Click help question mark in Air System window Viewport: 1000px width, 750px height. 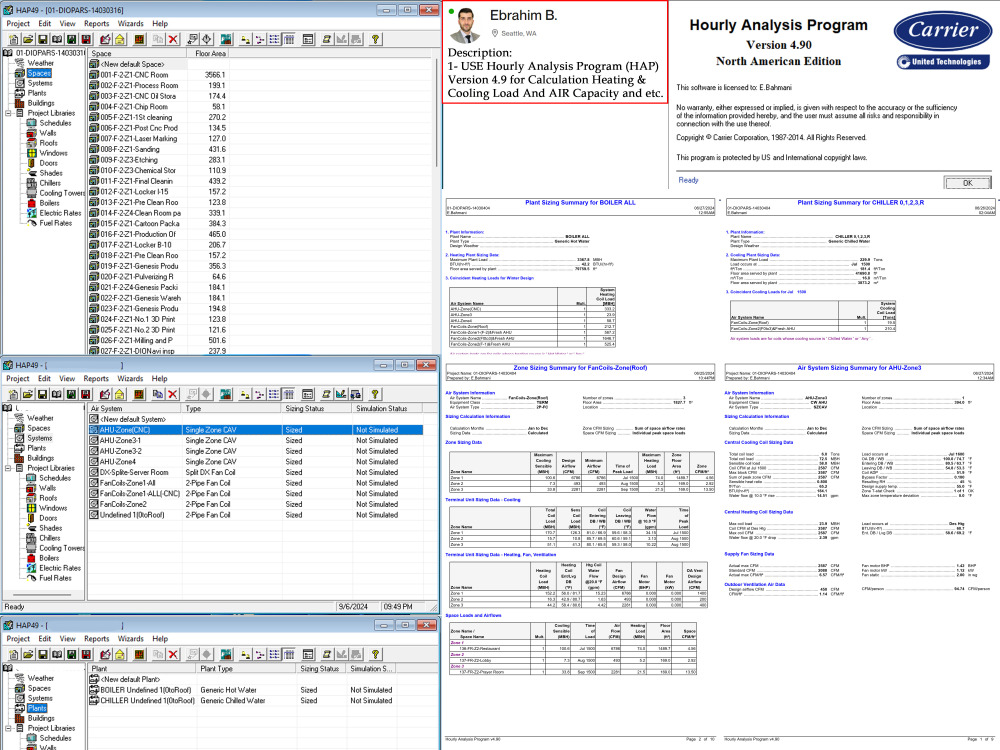tap(375, 395)
